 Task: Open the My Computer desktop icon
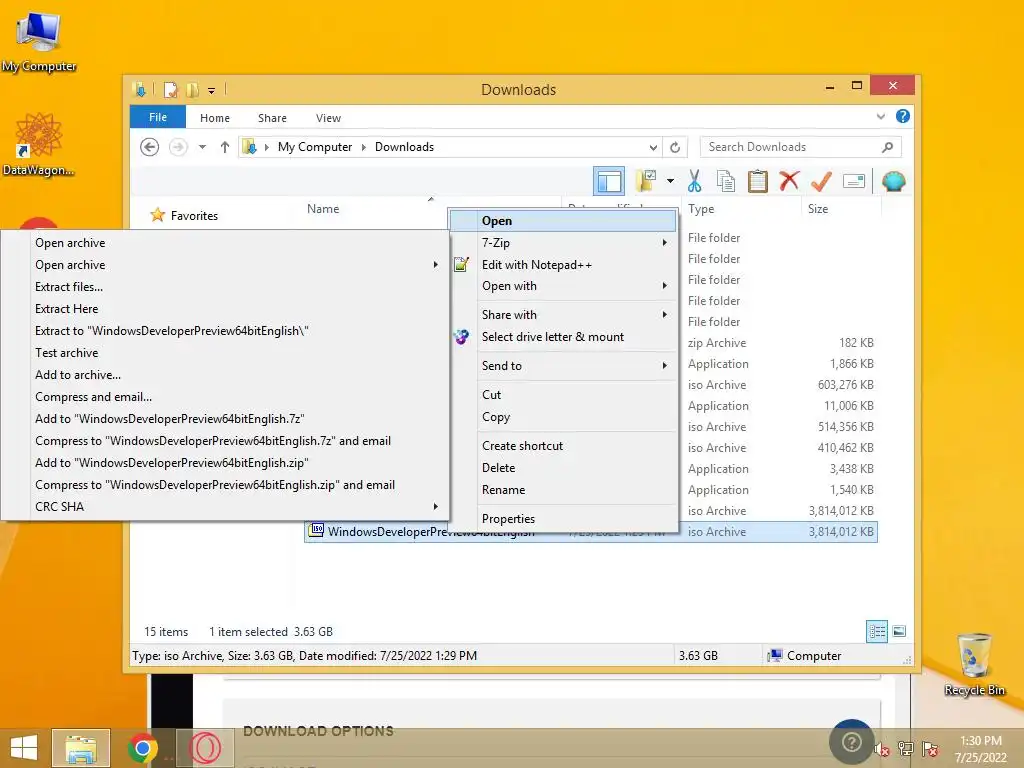(x=39, y=41)
